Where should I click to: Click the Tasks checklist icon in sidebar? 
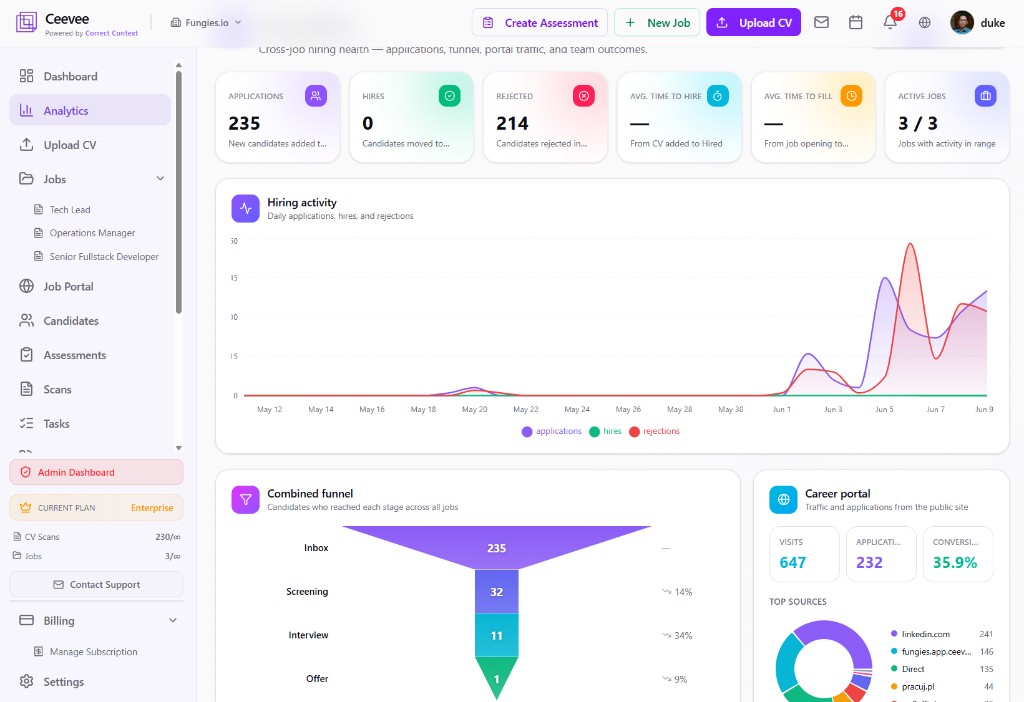click(x=26, y=423)
